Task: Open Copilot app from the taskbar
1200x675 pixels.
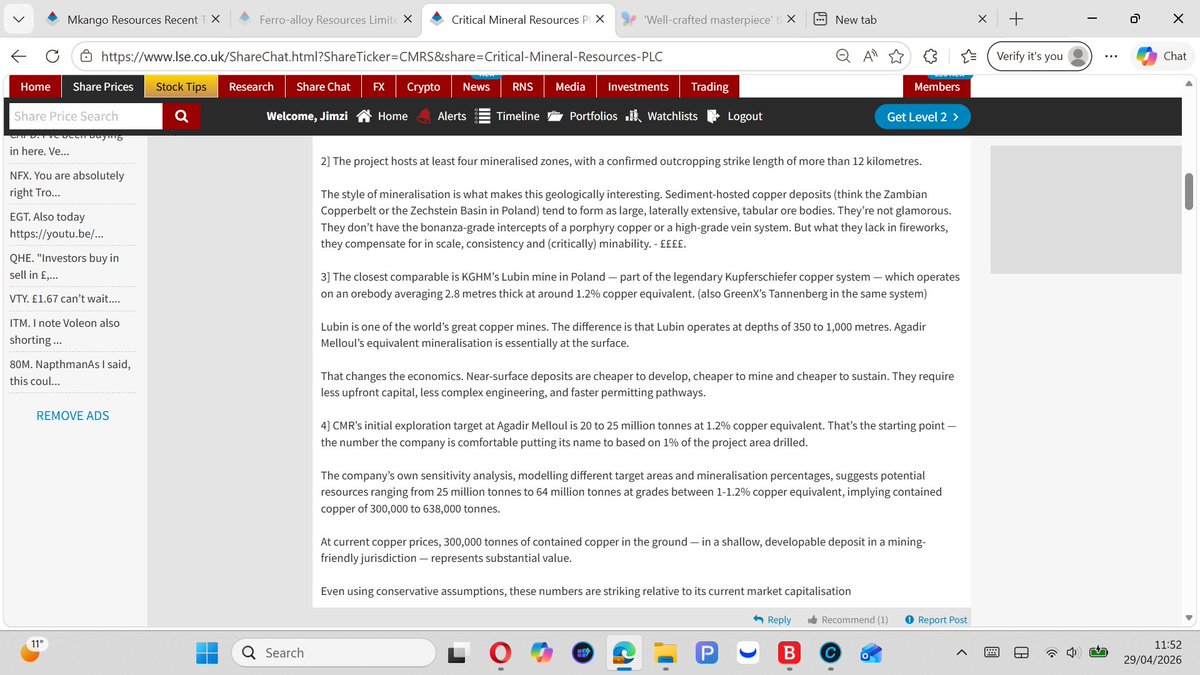Action: coord(541,653)
